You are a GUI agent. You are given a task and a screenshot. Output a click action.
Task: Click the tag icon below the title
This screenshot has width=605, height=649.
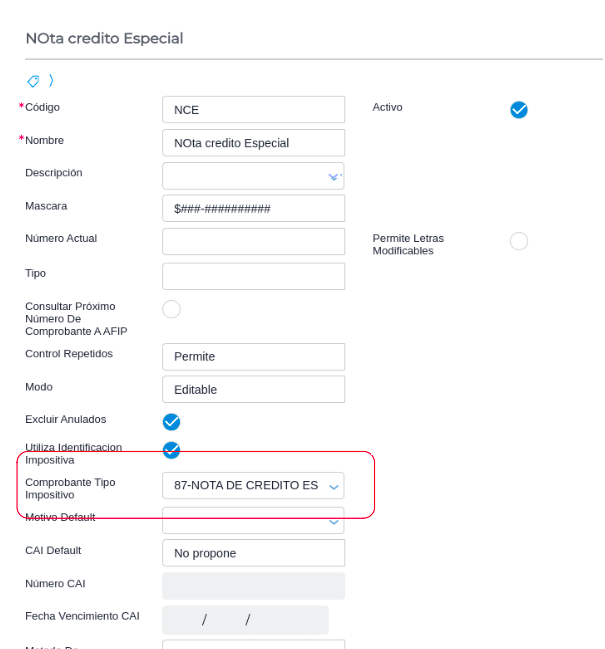click(x=33, y=80)
